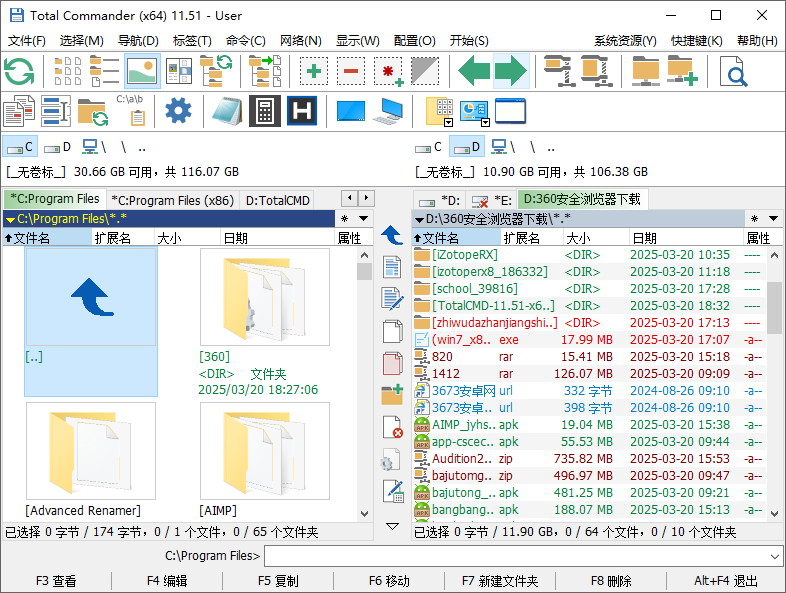This screenshot has height=593, width=786.
Task: Toggle detailed file list view
Action: [105, 71]
